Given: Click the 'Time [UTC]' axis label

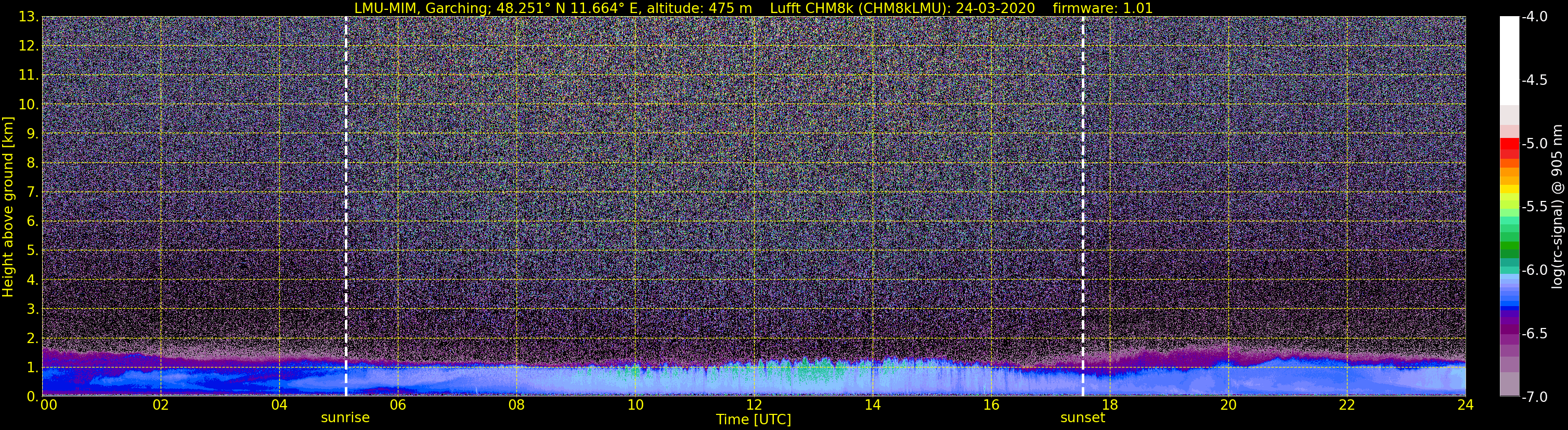Looking at the screenshot, I should 754,420.
